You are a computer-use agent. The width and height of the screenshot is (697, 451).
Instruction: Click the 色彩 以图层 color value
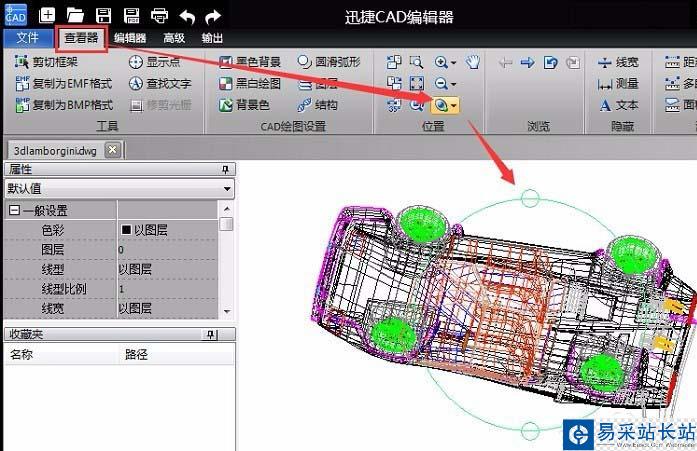coord(167,230)
